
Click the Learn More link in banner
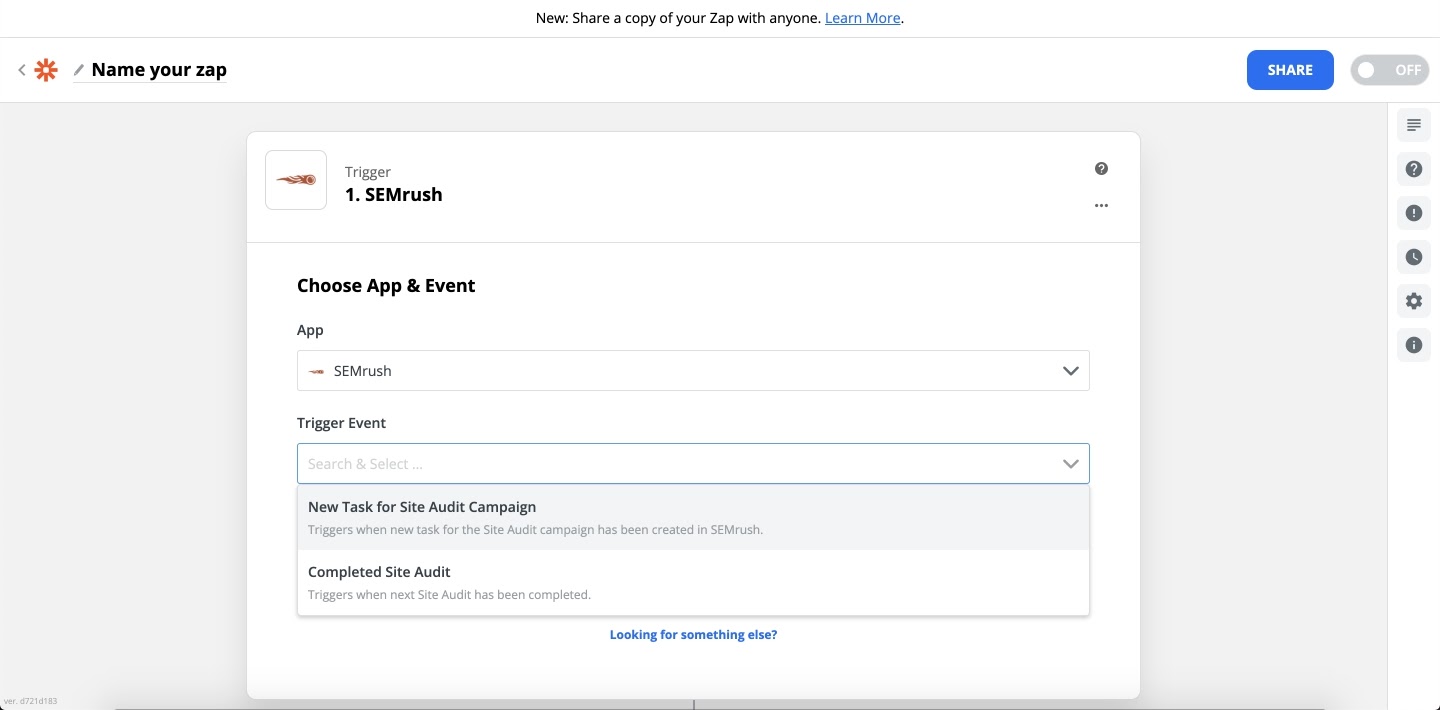point(862,18)
